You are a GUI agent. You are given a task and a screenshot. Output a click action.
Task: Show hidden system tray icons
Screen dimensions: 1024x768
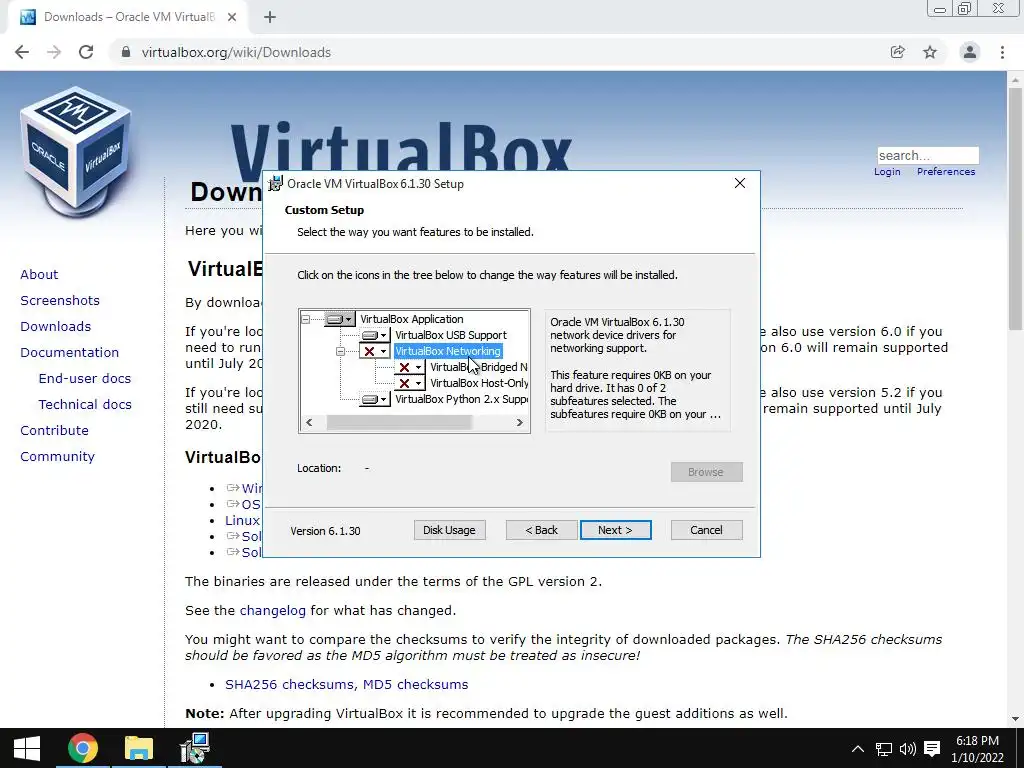click(x=858, y=749)
